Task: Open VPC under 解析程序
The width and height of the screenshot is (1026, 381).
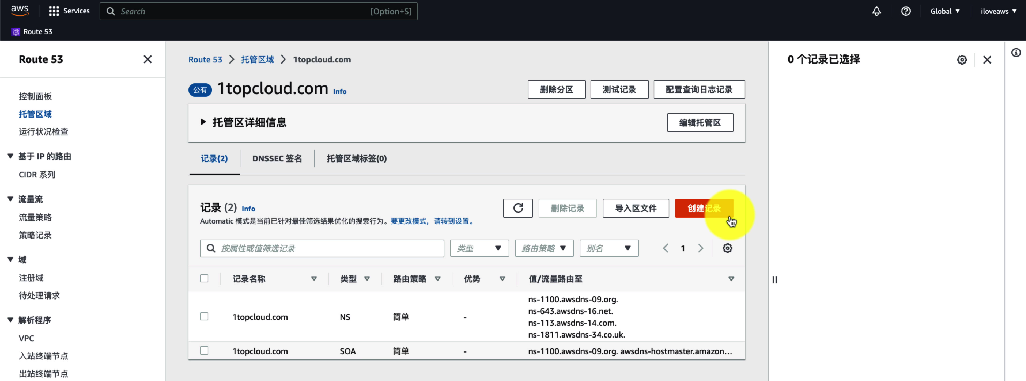Action: click(27, 338)
